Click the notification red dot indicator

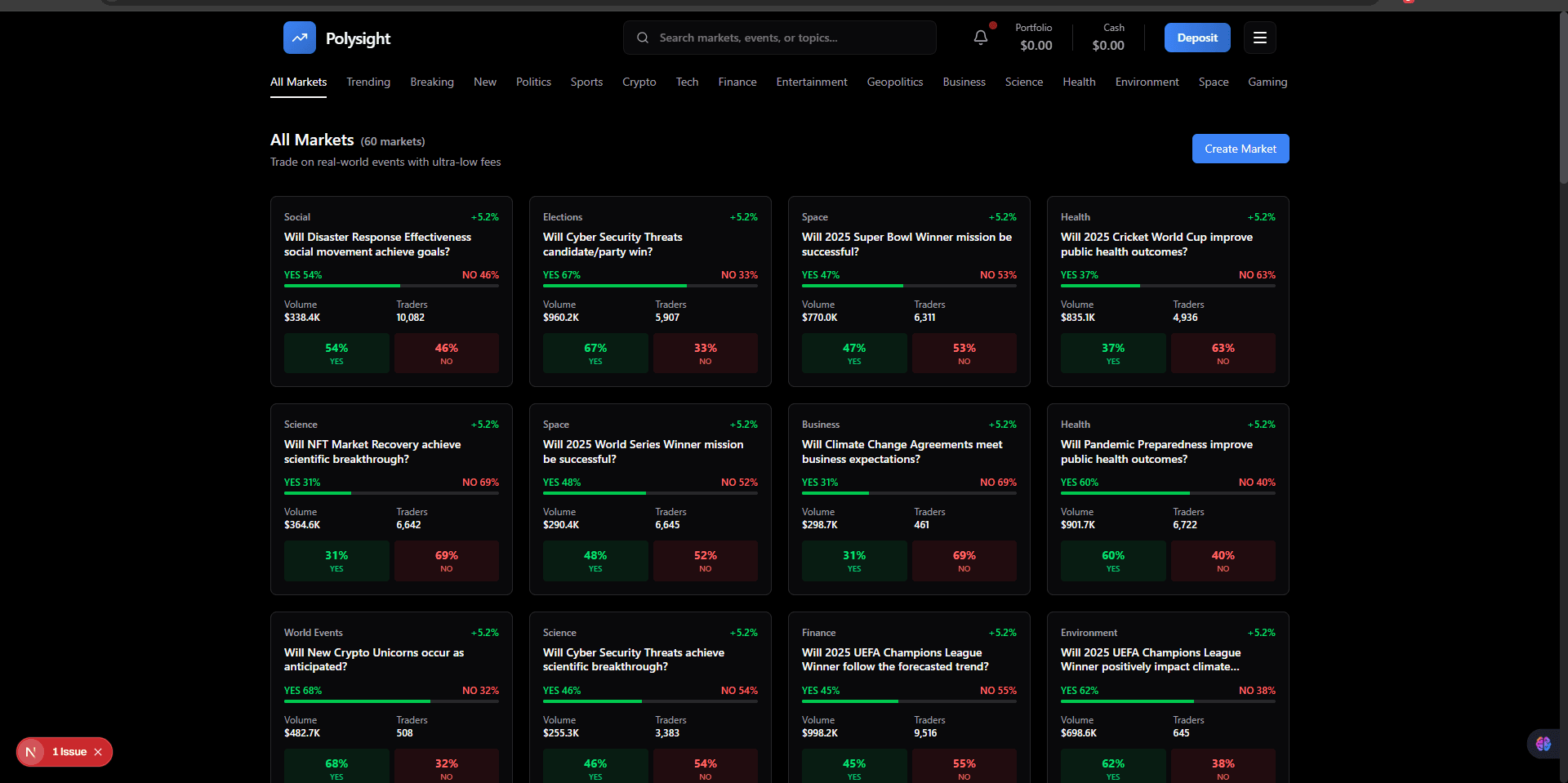click(x=992, y=25)
